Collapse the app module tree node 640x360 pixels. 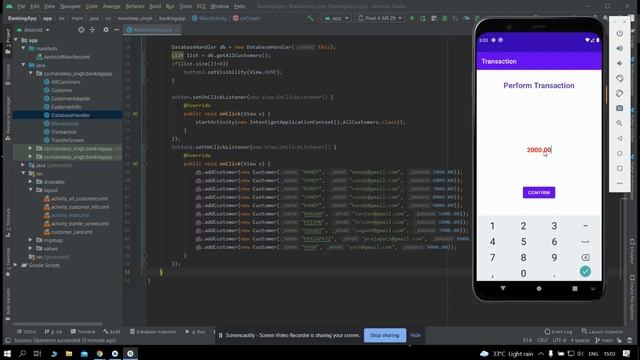(x=16, y=40)
